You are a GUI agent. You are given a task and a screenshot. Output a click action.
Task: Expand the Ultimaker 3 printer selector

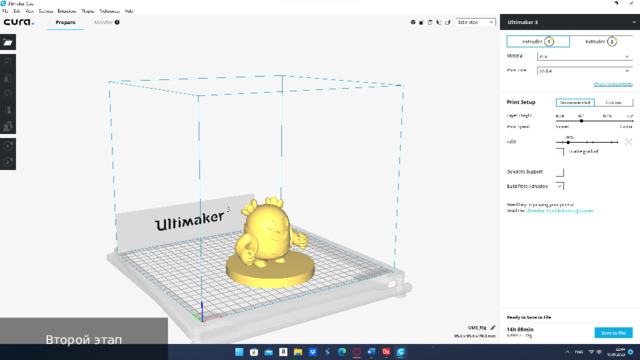click(x=570, y=22)
